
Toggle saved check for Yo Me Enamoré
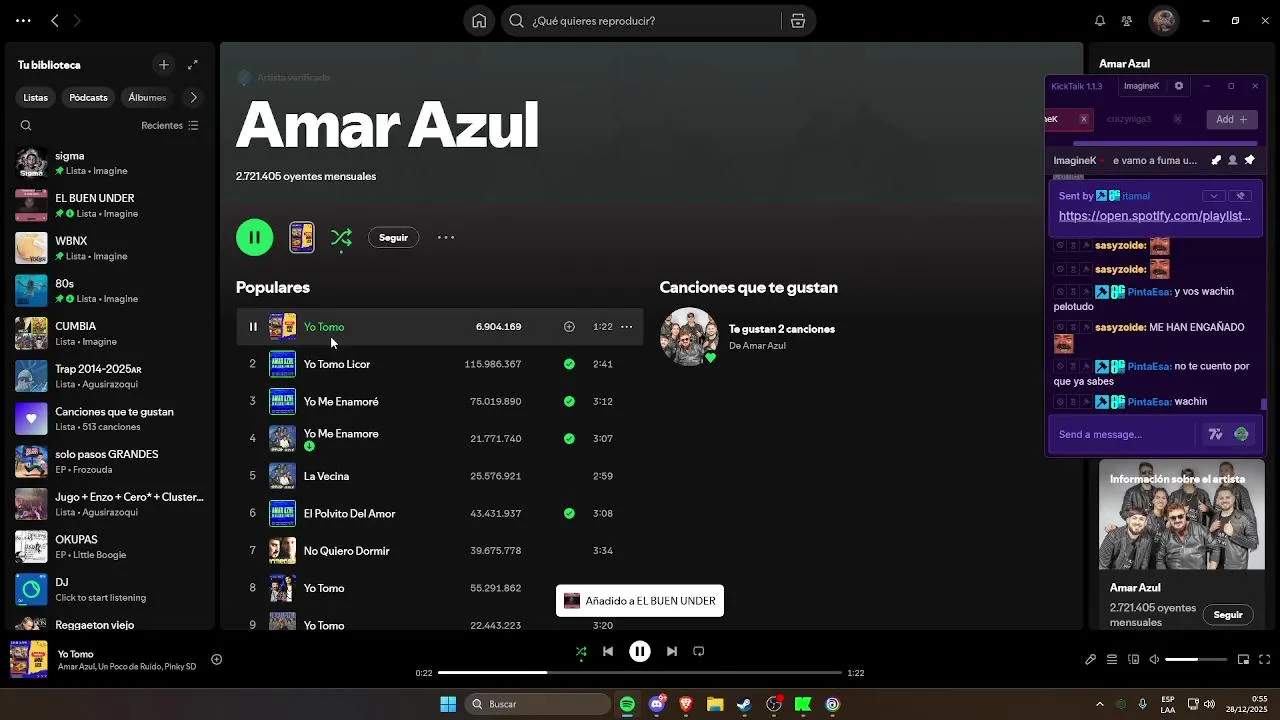coord(569,401)
